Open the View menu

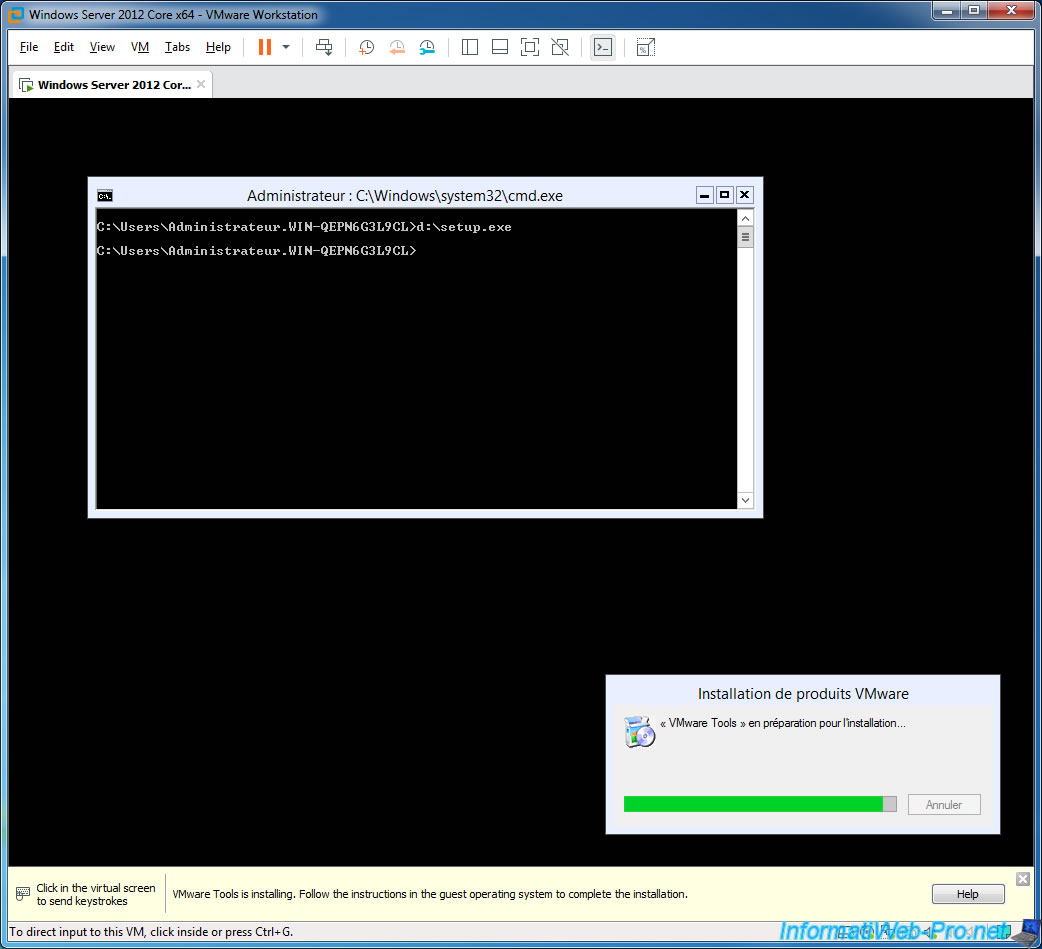pos(102,47)
